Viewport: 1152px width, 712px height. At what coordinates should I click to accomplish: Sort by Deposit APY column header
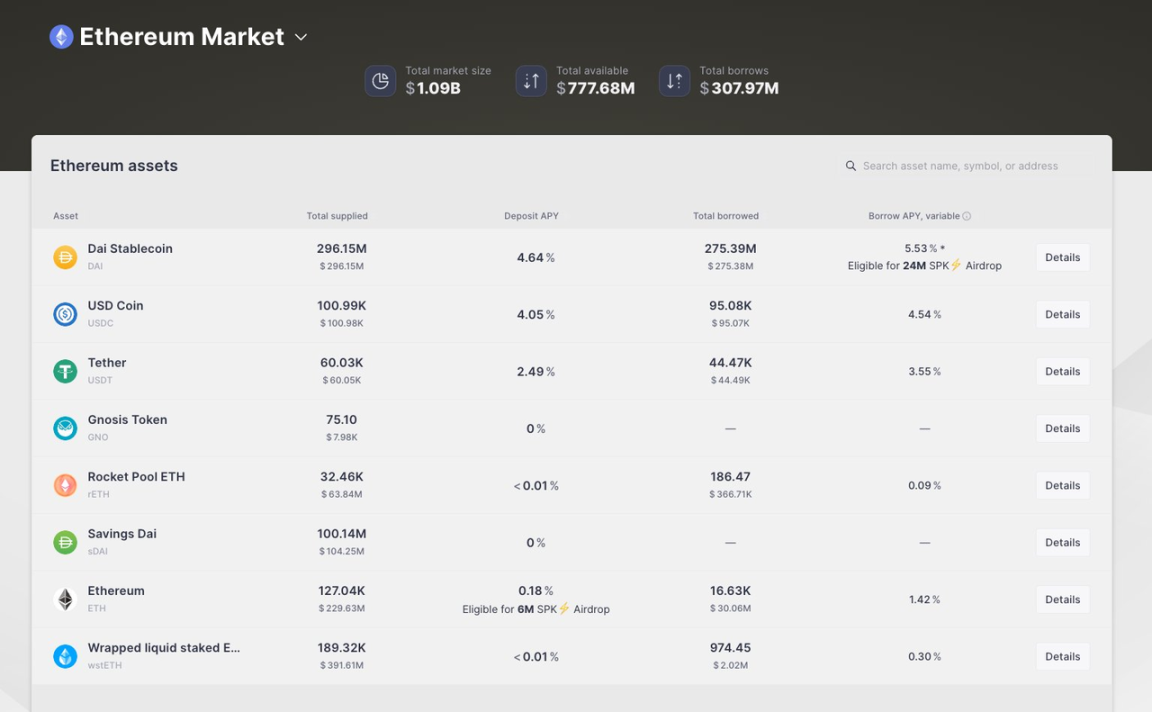point(531,216)
